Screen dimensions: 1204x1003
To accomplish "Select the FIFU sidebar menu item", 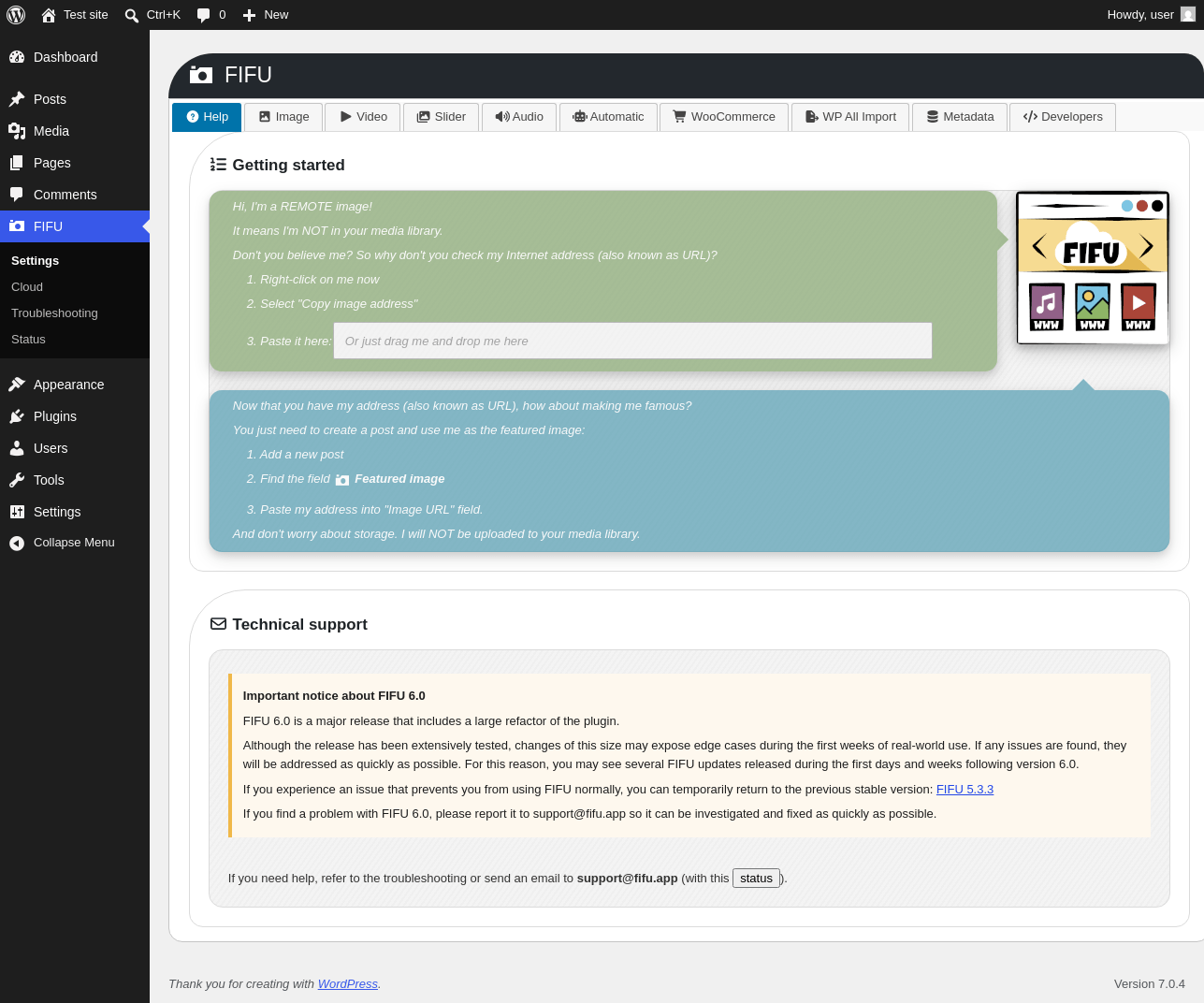I will click(75, 226).
